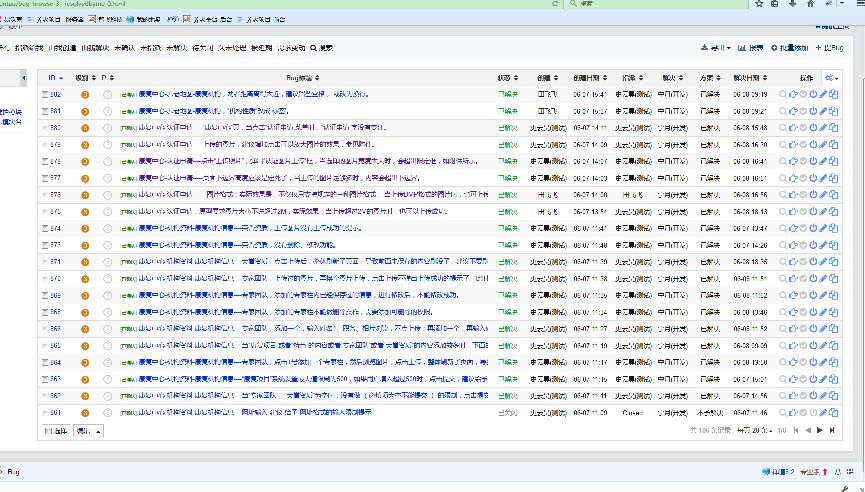This screenshot has width=865, height=492.
Task: Collapse the left sidebar panel arrow
Action: click(x=23, y=77)
